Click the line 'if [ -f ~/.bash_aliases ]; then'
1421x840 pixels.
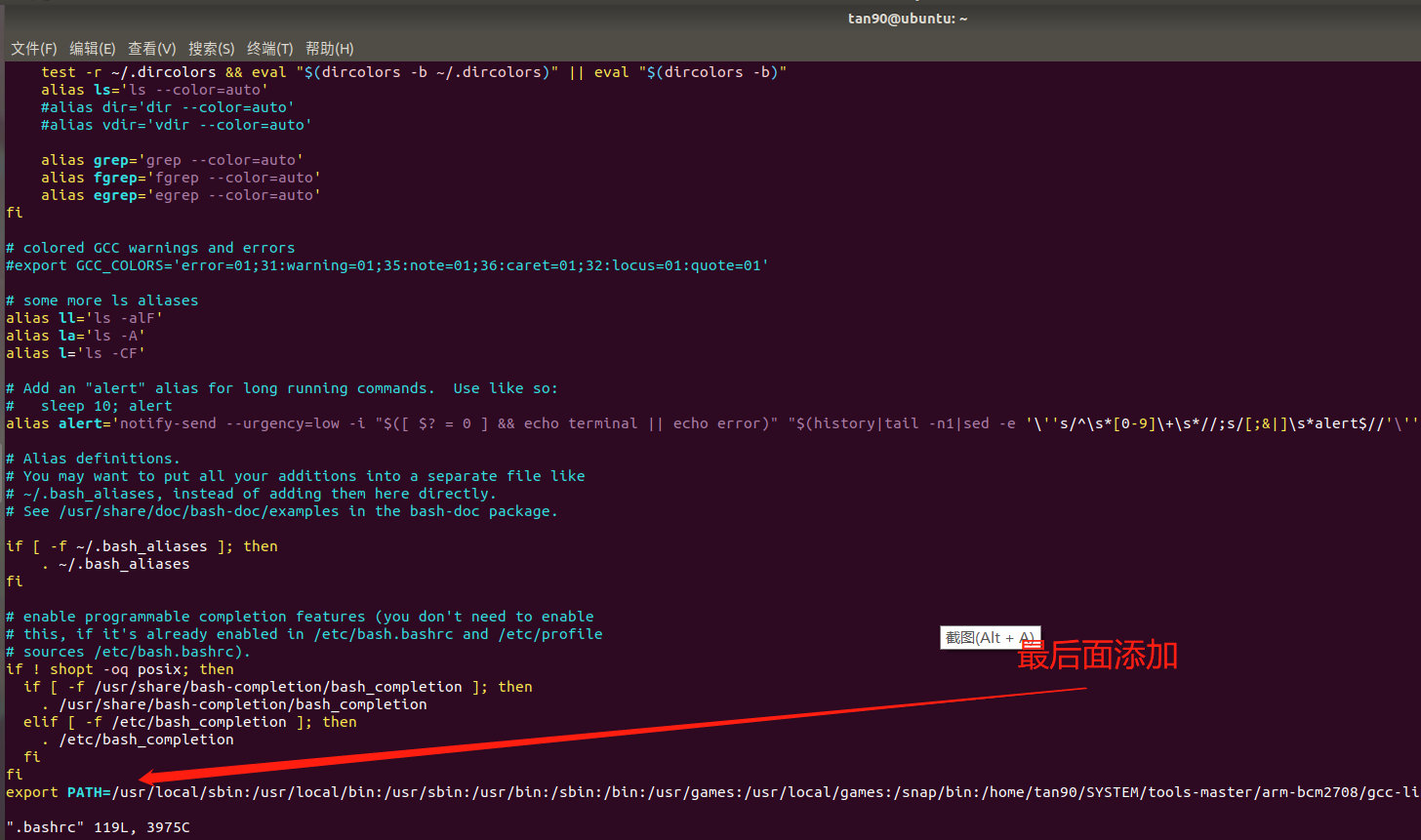click(x=142, y=546)
